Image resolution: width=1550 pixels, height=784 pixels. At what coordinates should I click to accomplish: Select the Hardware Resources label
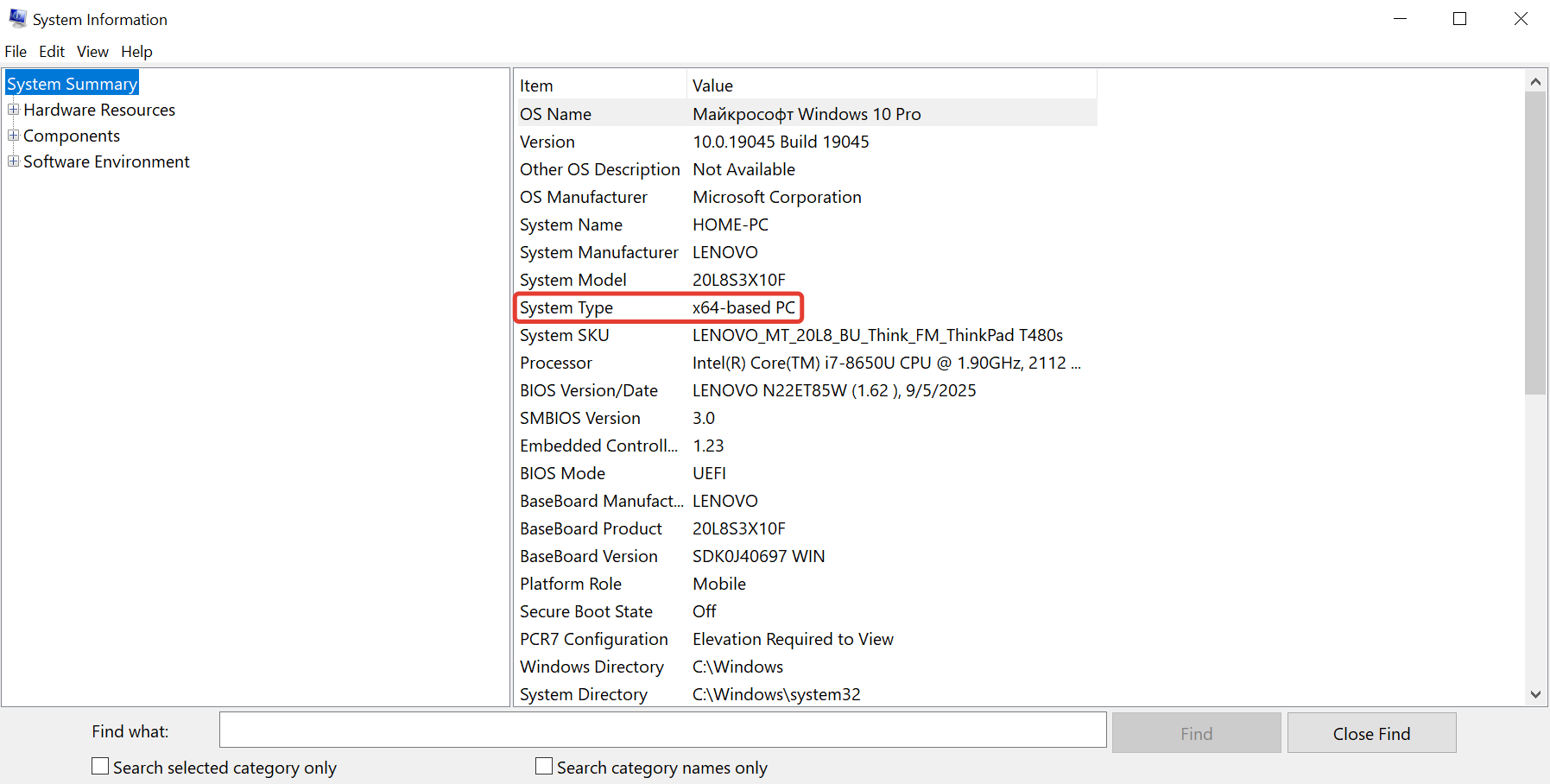[x=99, y=110]
